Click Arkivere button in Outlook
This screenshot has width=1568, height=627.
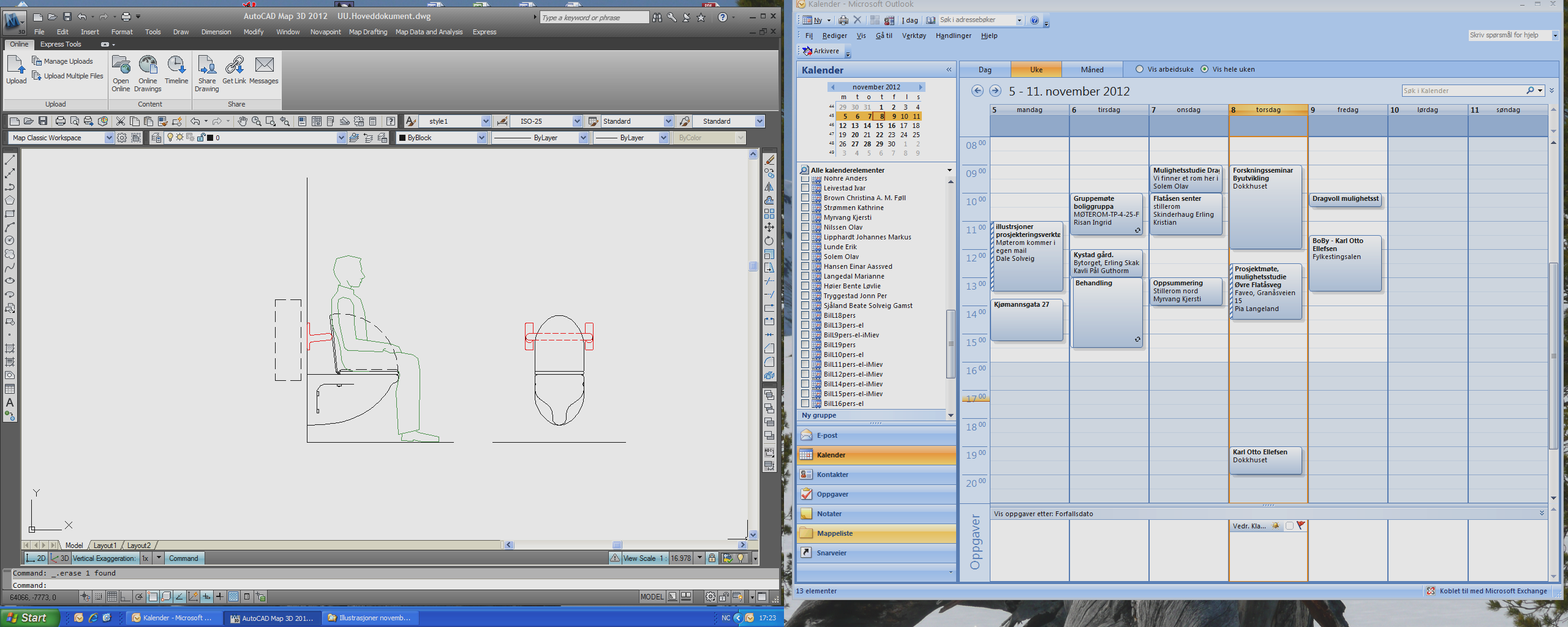tap(821, 51)
